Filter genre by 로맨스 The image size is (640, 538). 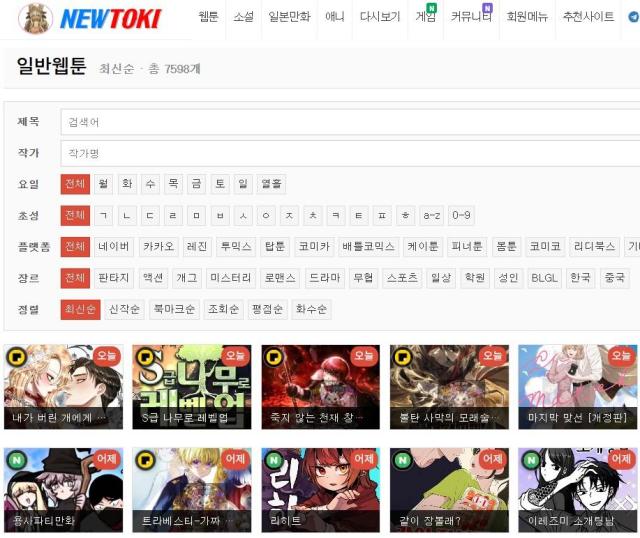point(280,278)
